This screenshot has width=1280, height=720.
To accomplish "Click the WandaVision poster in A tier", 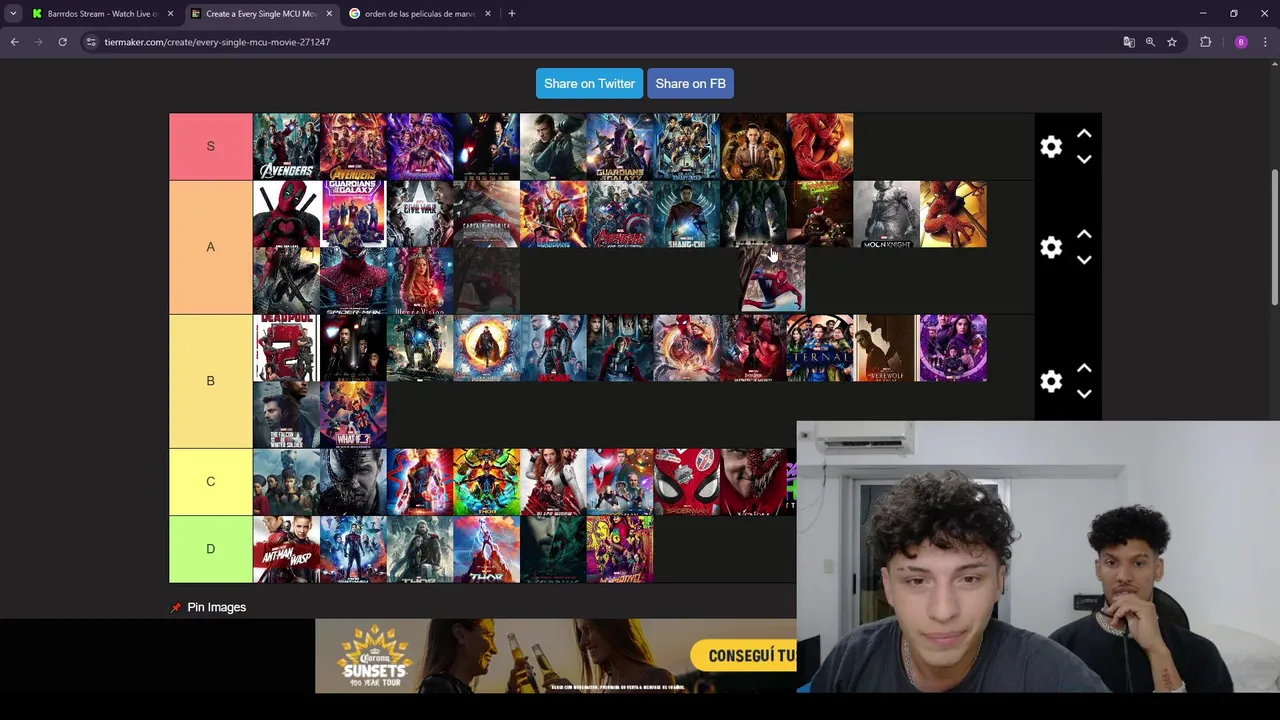I will (x=420, y=281).
